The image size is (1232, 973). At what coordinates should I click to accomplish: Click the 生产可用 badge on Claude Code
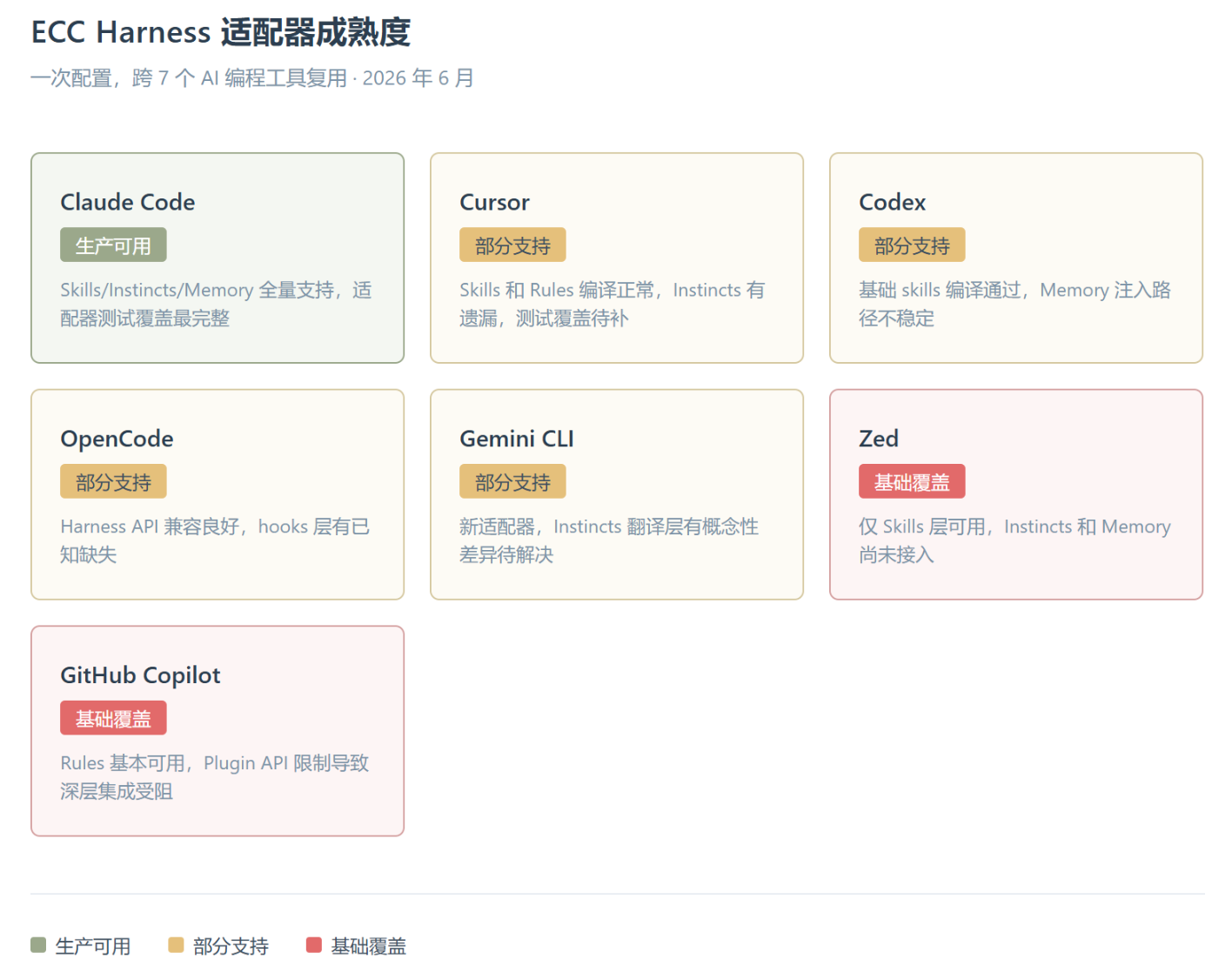point(113,245)
